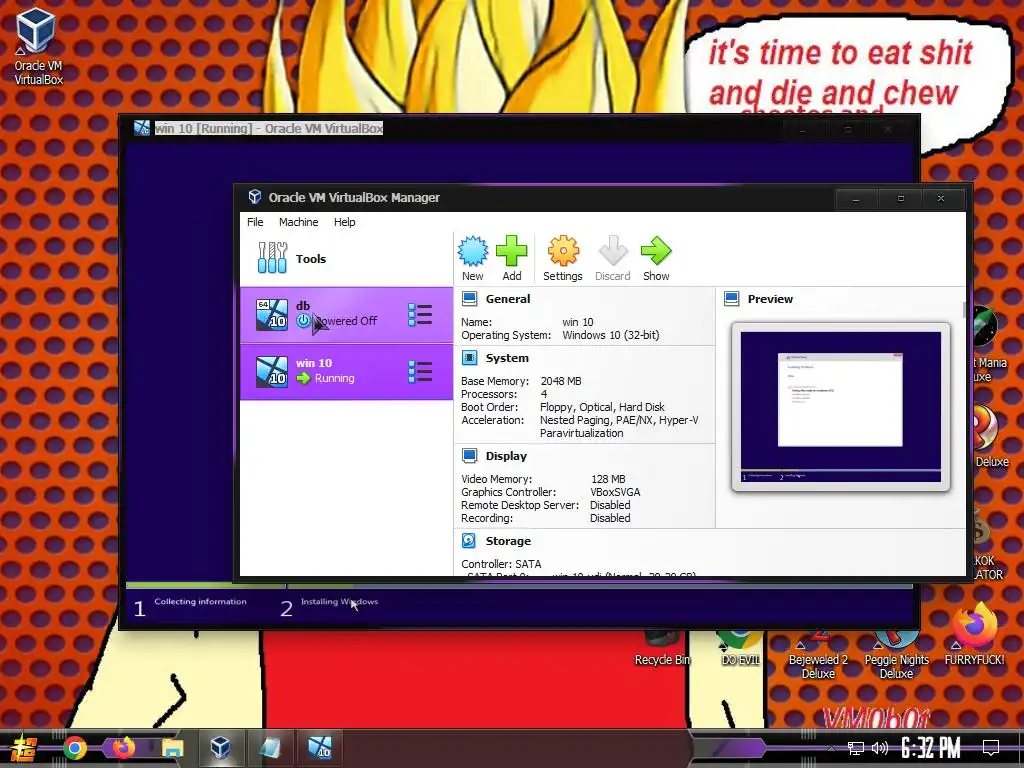Show hidden tray icons chevron
This screenshot has height=768, width=1024.
pos(831,748)
